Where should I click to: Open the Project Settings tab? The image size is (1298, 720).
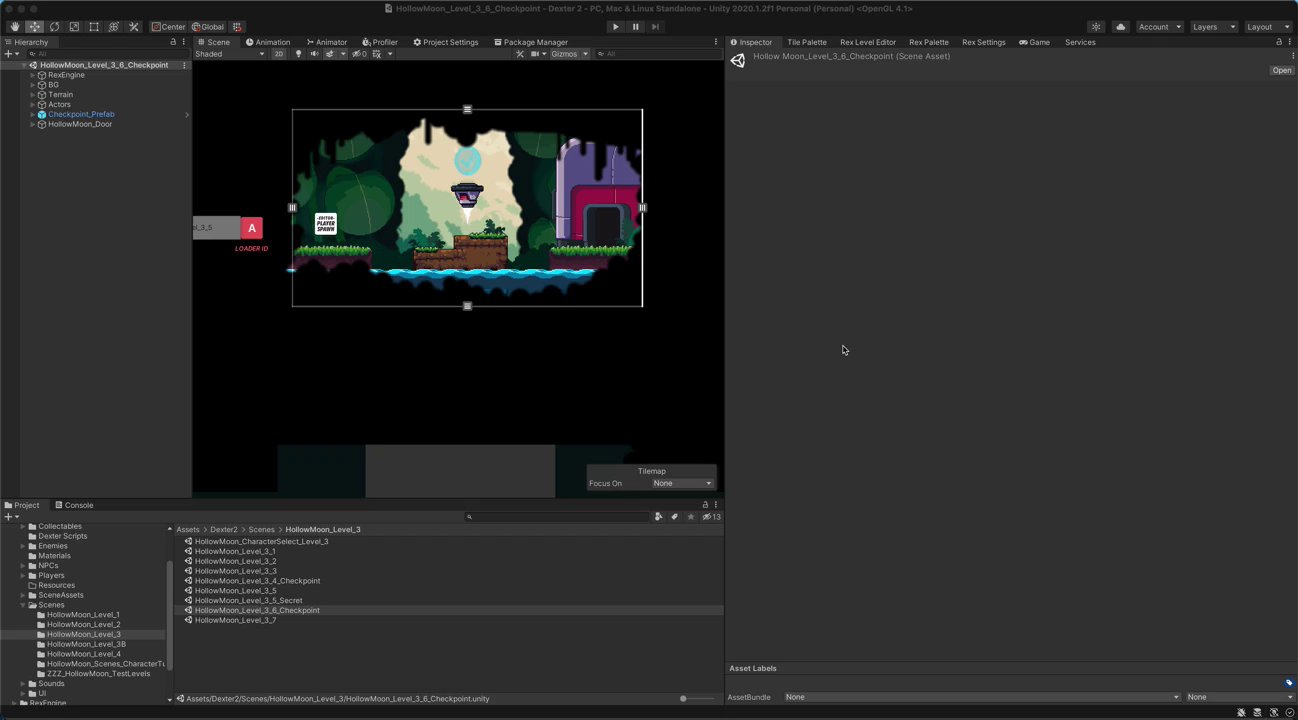point(445,42)
